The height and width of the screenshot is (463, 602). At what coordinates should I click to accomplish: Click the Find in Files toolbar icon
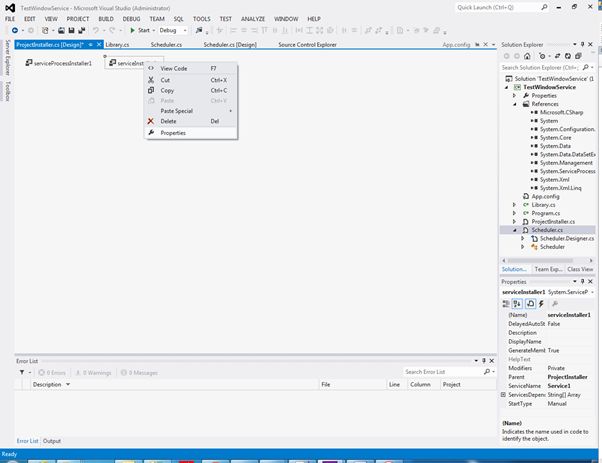click(x=198, y=30)
